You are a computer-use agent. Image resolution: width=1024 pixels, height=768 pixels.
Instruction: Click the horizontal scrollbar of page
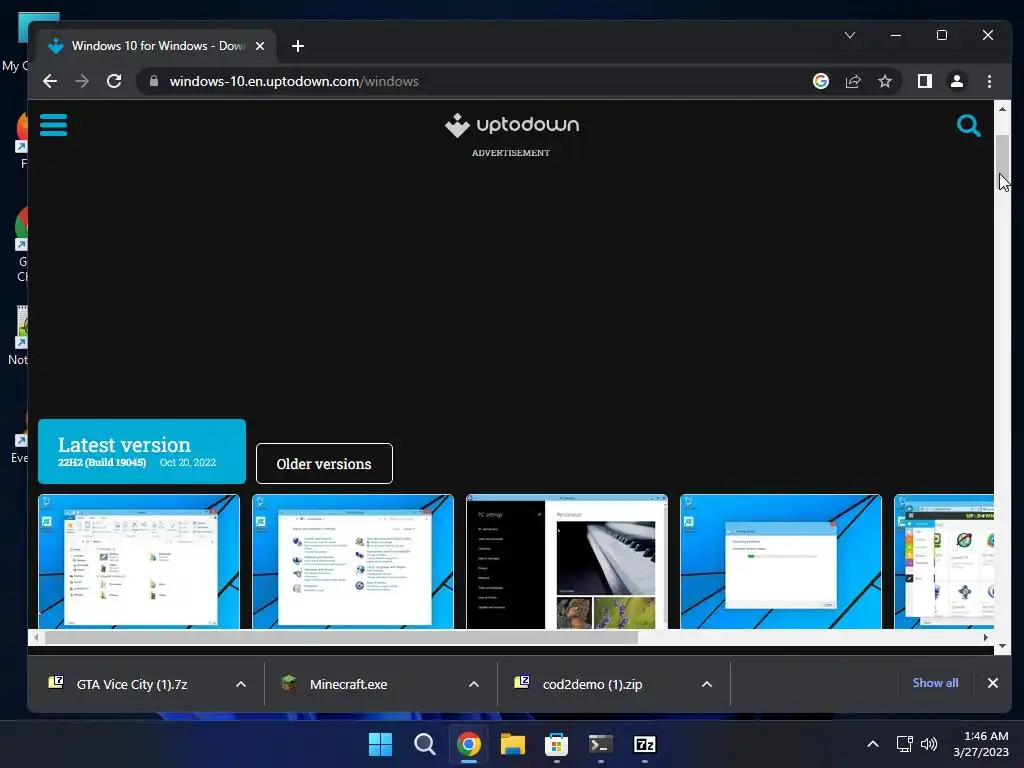click(x=341, y=637)
